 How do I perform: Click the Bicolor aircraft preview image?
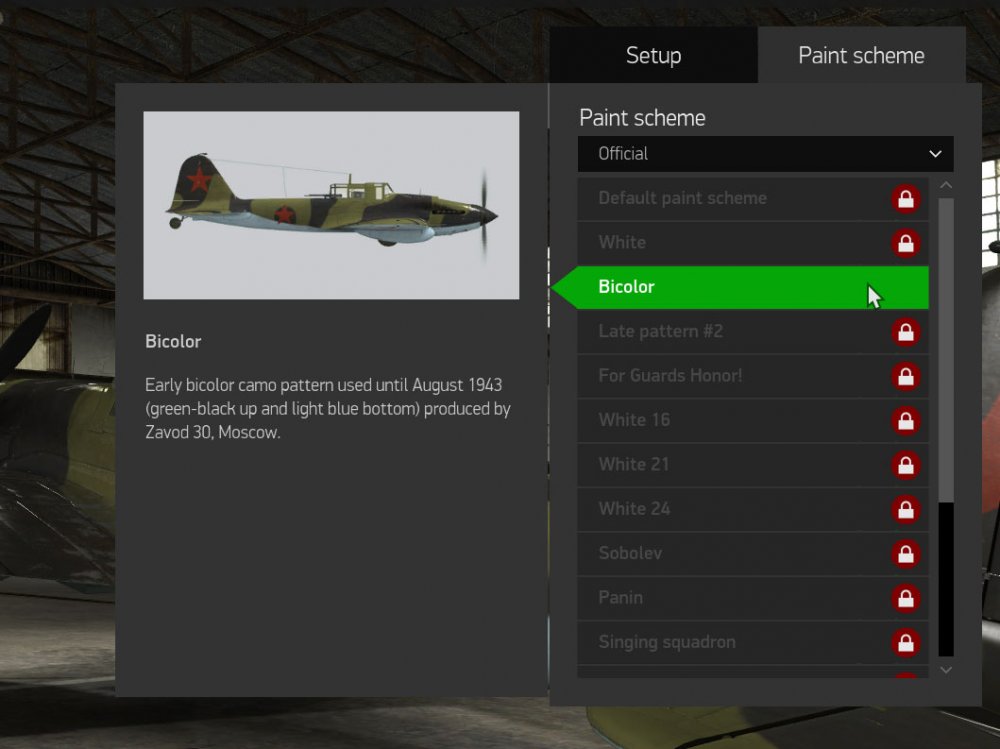click(331, 205)
